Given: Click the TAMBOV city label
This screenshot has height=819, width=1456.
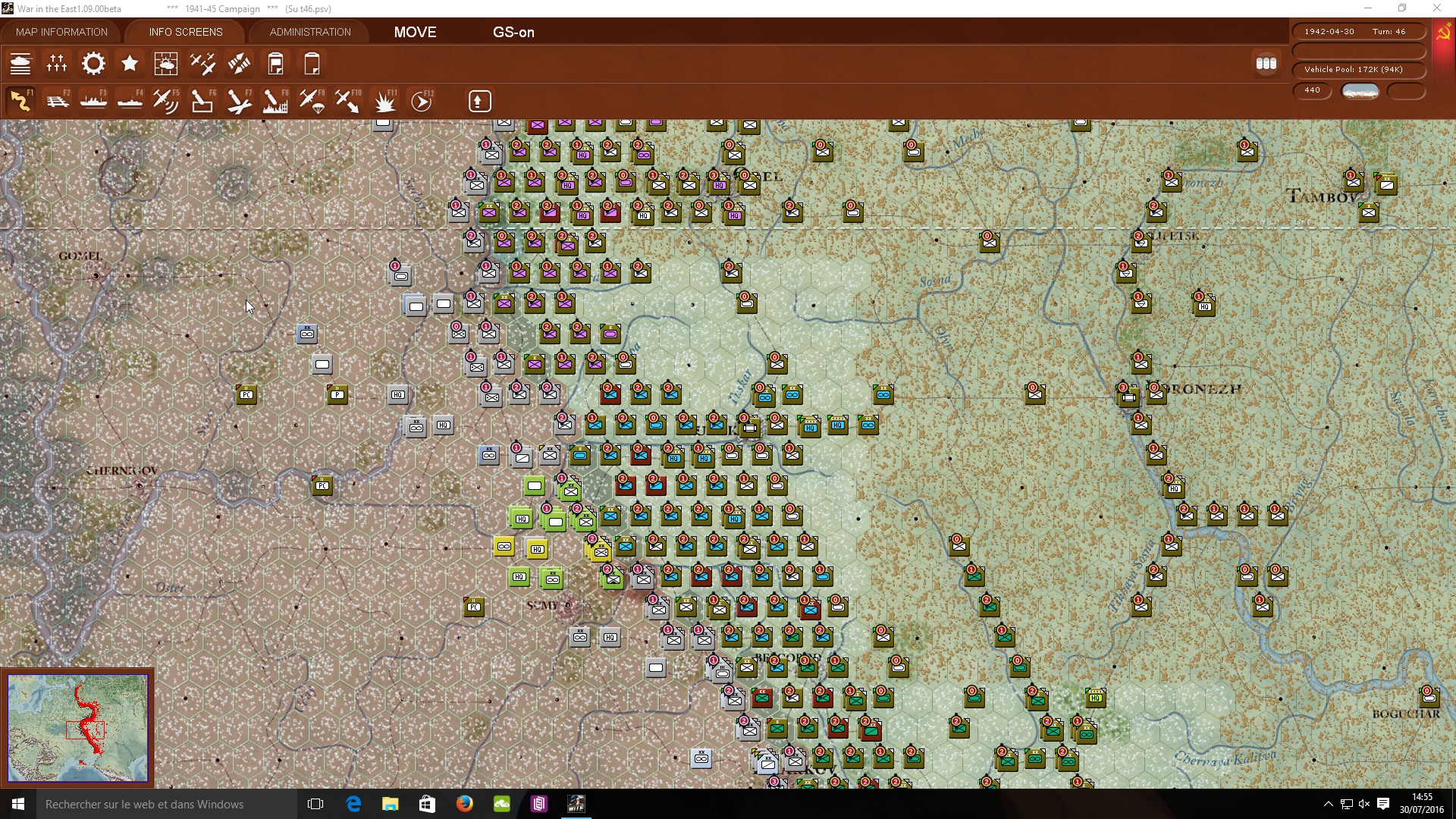Looking at the screenshot, I should point(1323,196).
